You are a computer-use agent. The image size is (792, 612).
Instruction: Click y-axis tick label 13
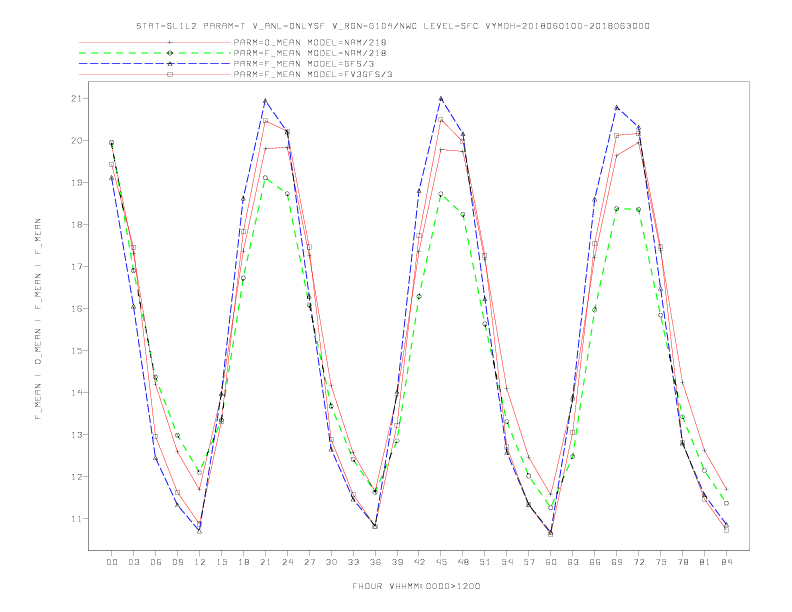point(77,434)
